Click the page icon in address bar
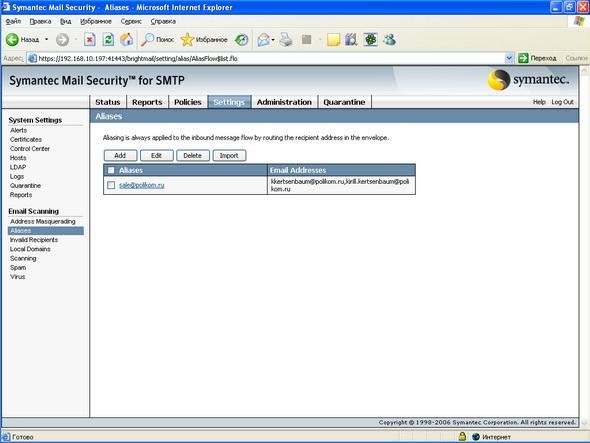 click(x=33, y=58)
